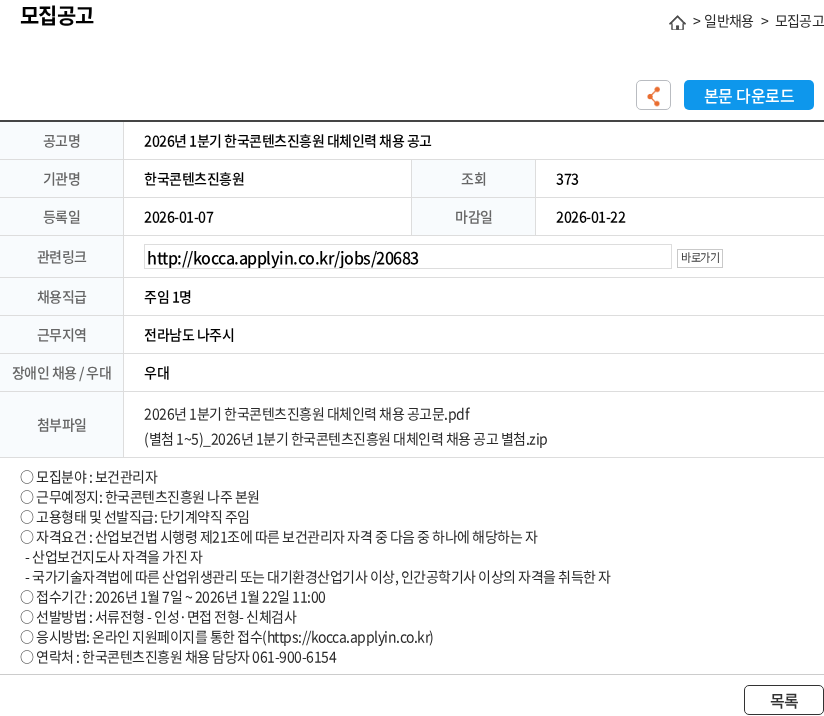824x716 pixels.
Task: Click the 관련링크 header cell
Action: (61, 257)
